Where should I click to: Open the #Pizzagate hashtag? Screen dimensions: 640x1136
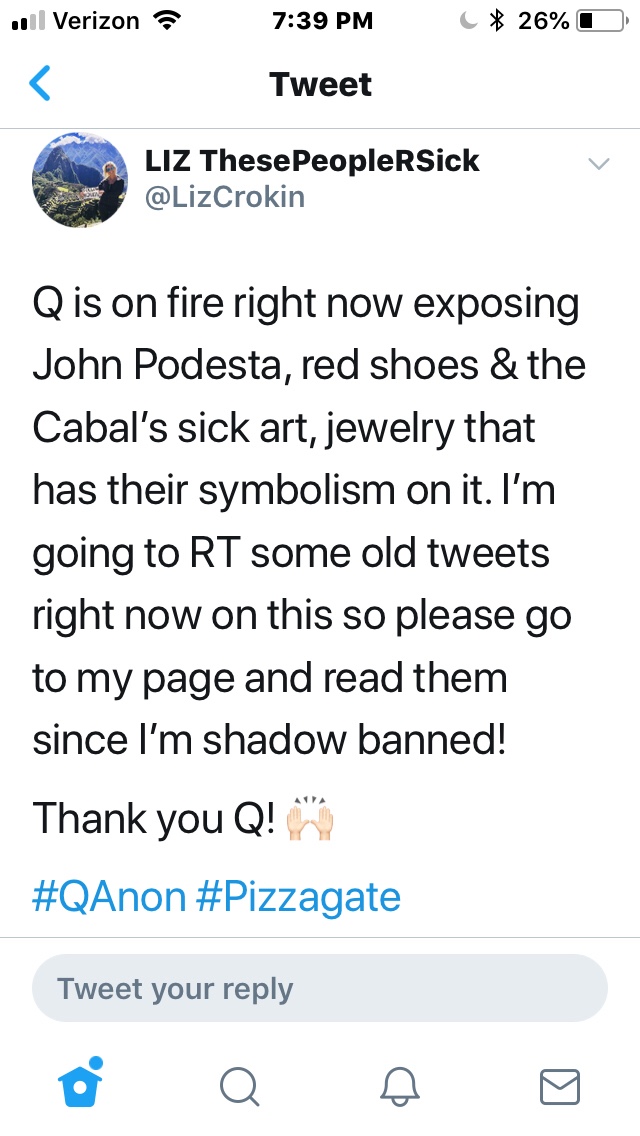(x=298, y=896)
